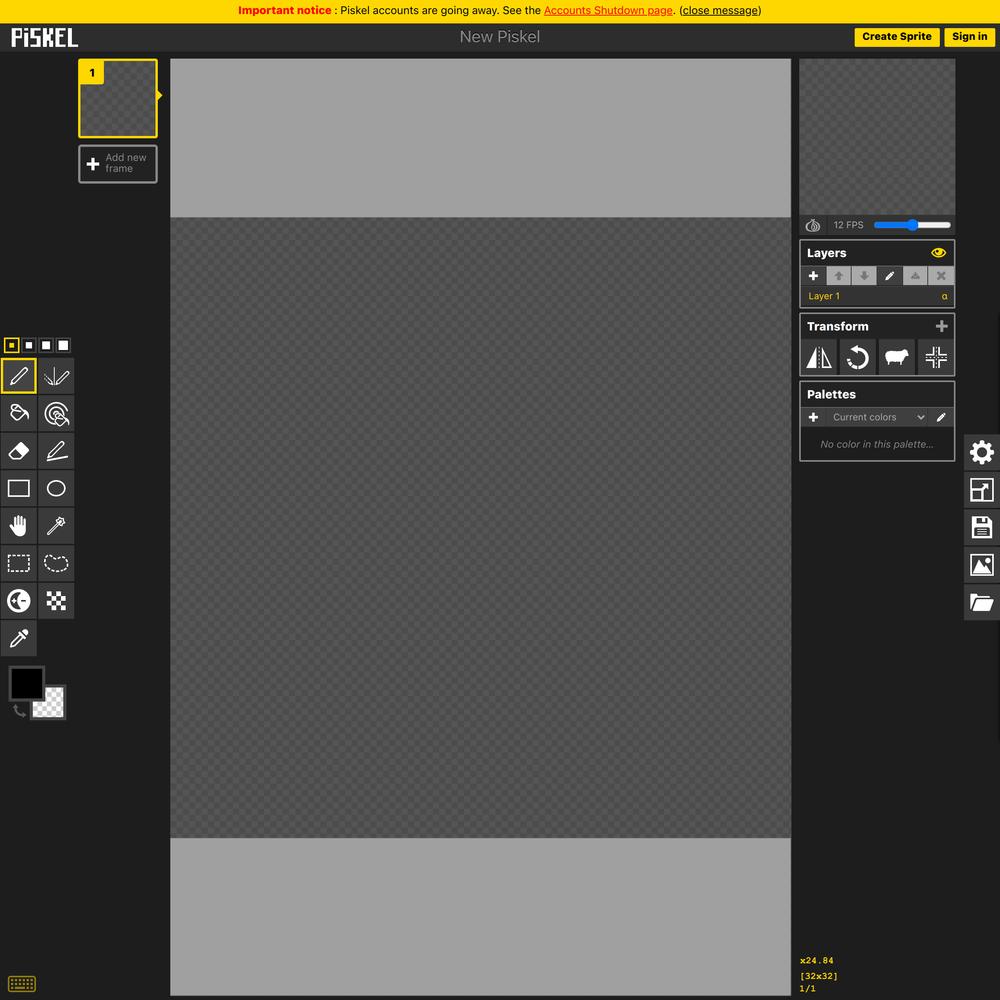Toggle onion skin preview
This screenshot has height=1000, width=1000.
click(x=812, y=225)
